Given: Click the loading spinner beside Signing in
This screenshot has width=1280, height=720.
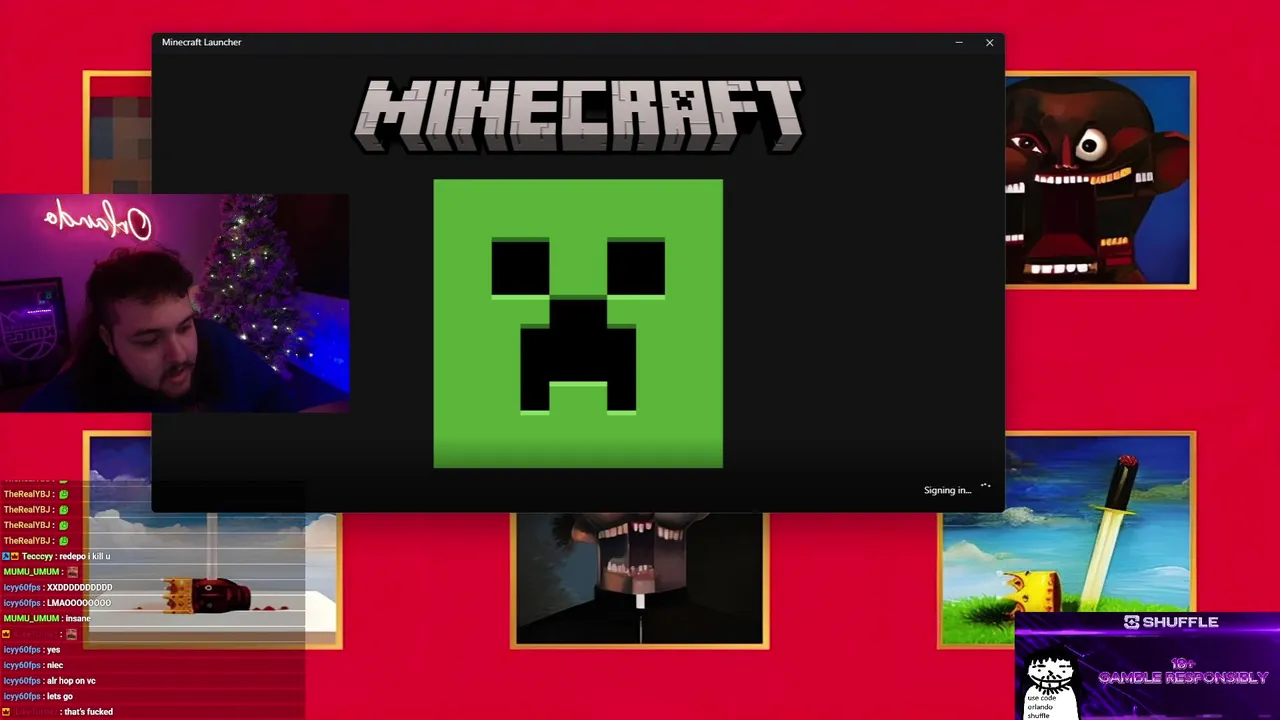Looking at the screenshot, I should 985,487.
